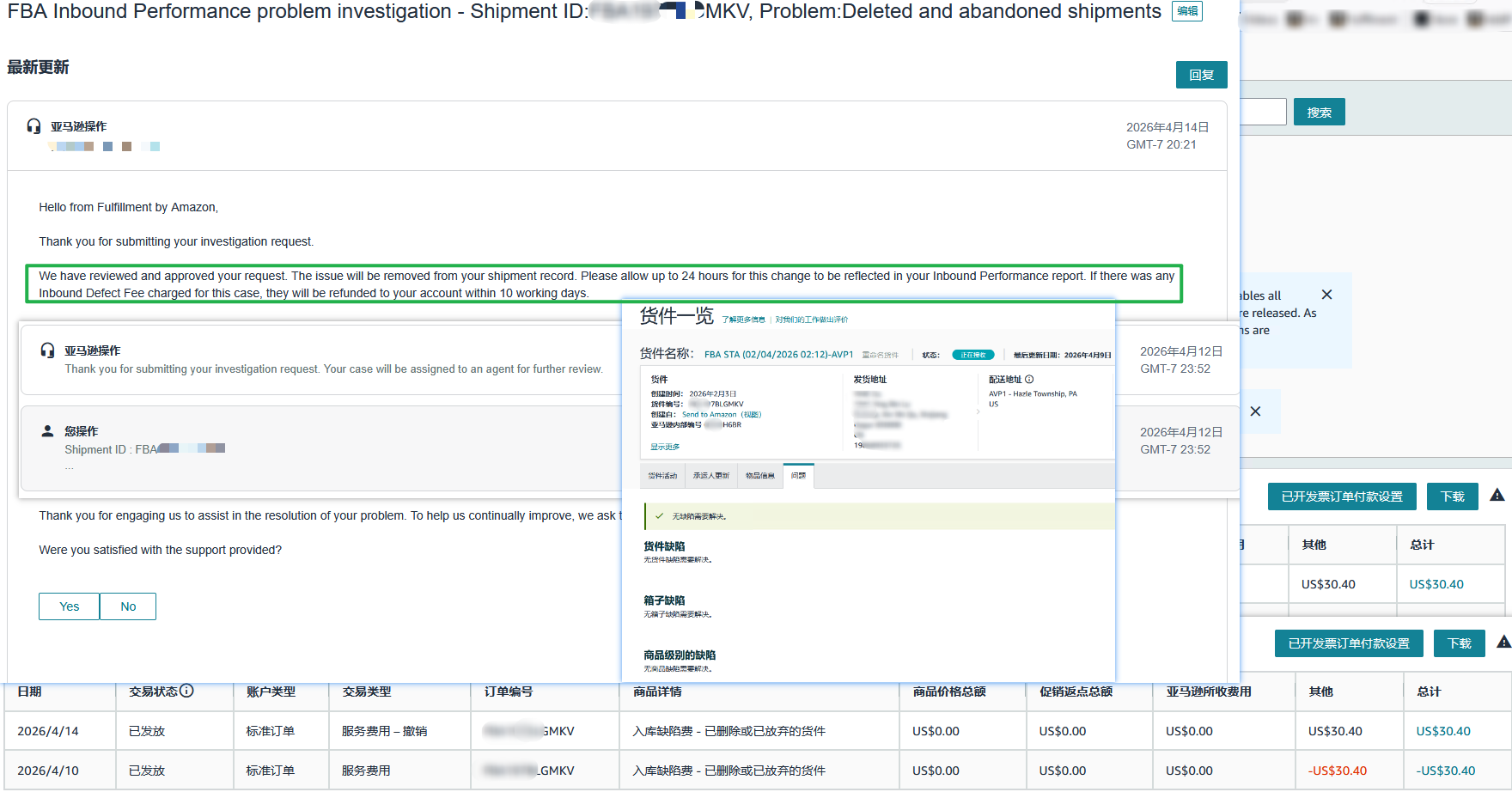Answer No to the satisfaction question
The height and width of the screenshot is (792, 1512).
(x=128, y=606)
